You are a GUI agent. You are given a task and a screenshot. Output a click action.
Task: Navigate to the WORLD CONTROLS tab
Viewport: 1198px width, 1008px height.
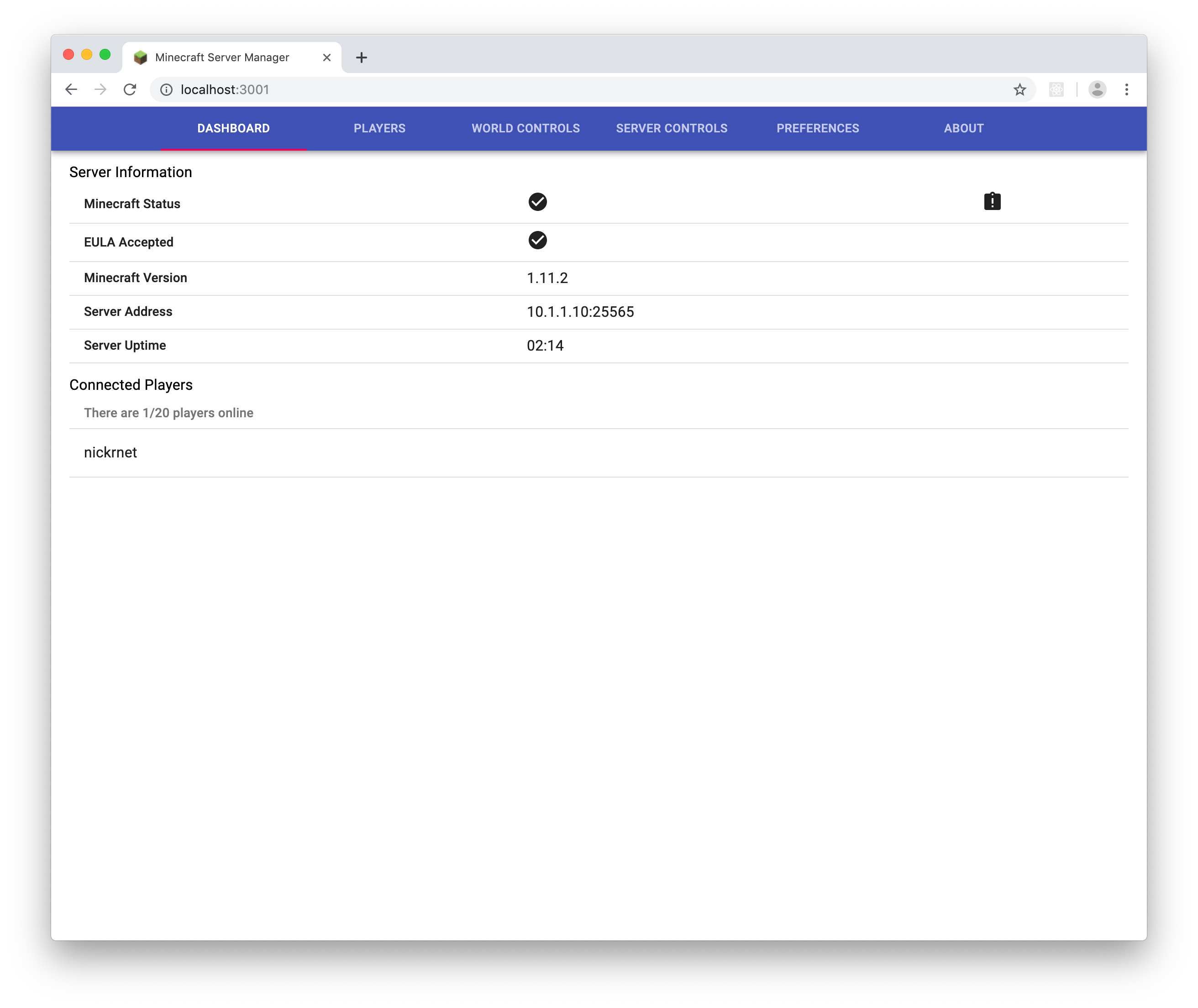pyautogui.click(x=525, y=128)
